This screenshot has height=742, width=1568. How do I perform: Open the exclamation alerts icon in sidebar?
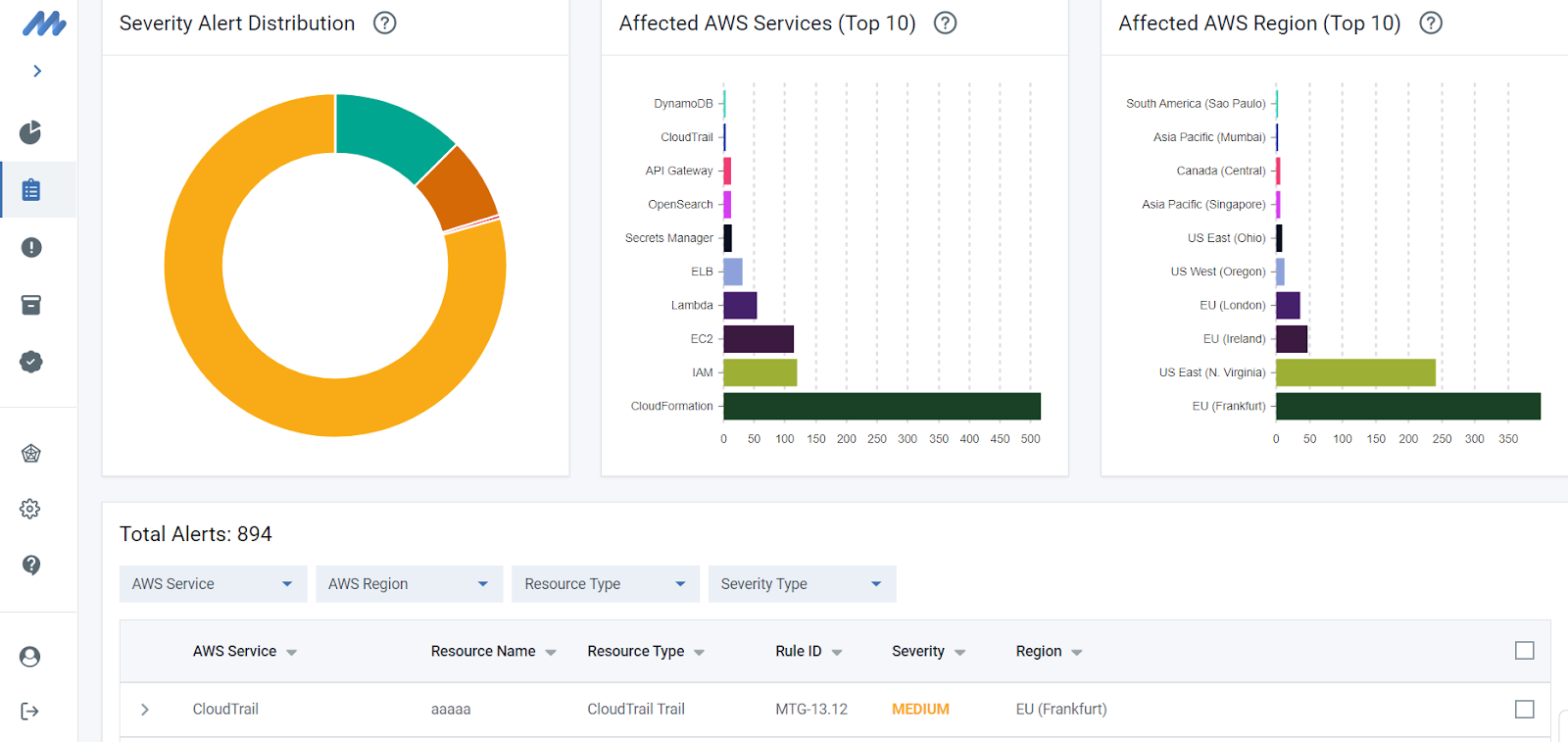31,247
